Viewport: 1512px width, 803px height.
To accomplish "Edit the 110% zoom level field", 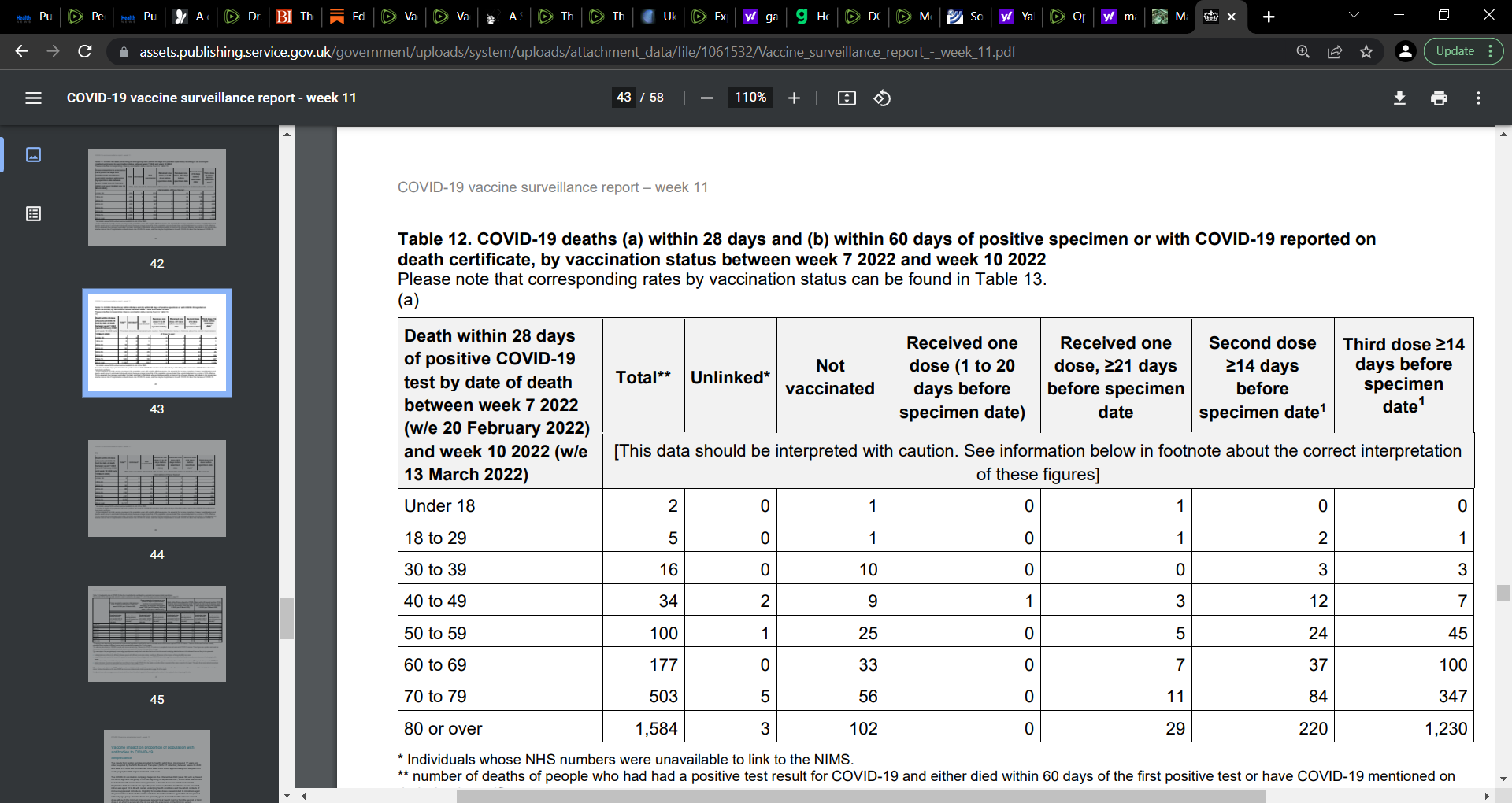I will (x=750, y=97).
